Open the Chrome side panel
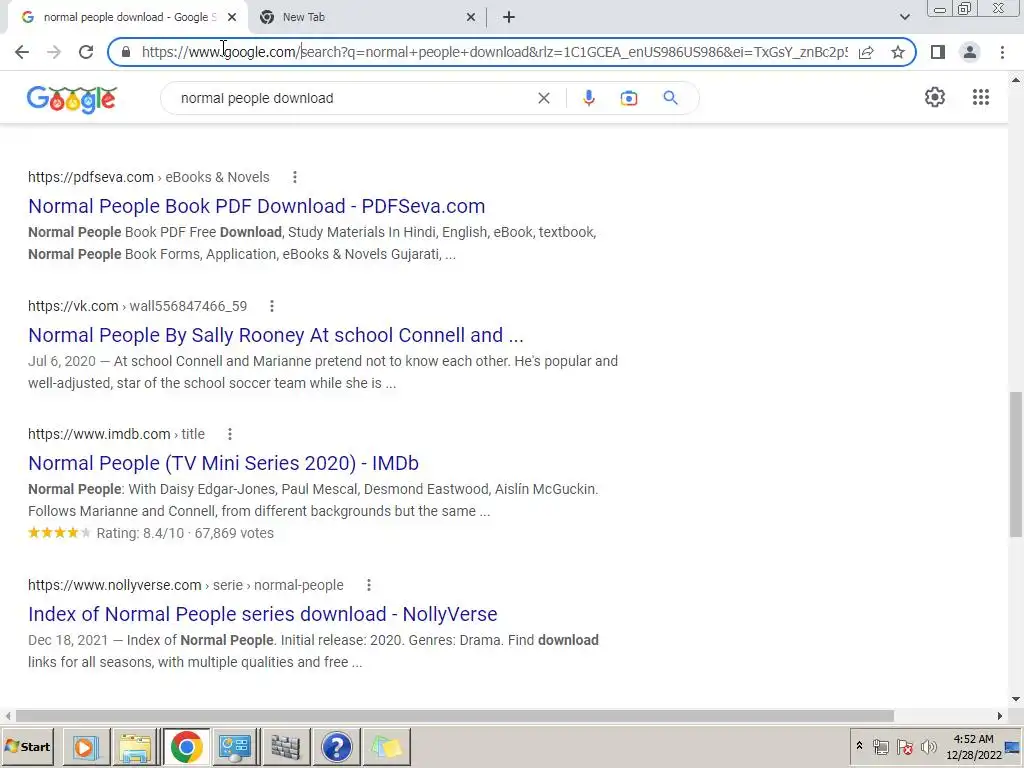Image resolution: width=1024 pixels, height=768 pixels. (938, 52)
